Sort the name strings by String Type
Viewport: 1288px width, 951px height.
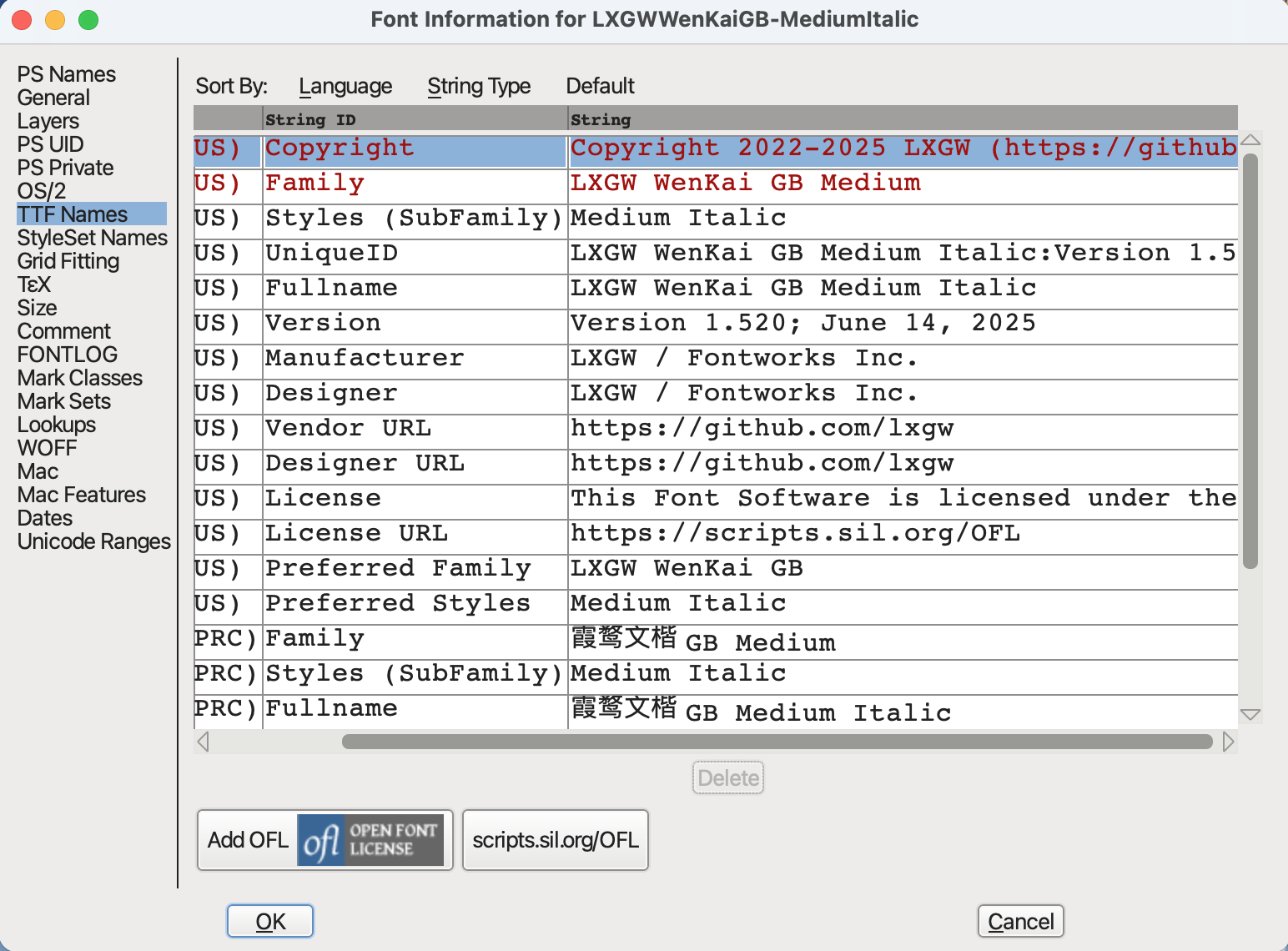click(480, 86)
